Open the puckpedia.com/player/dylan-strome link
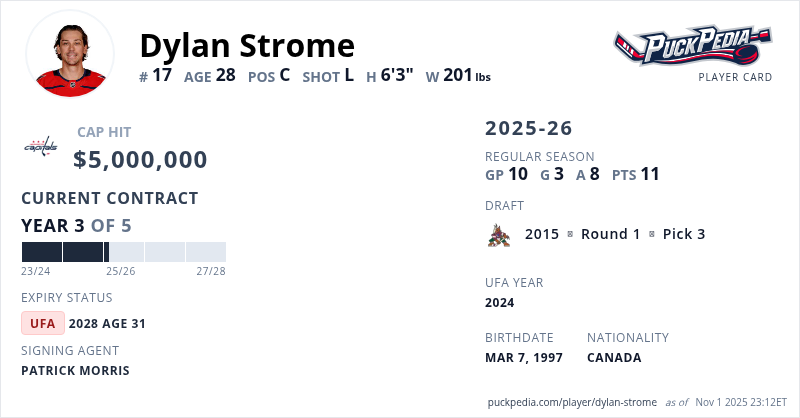 [572, 401]
